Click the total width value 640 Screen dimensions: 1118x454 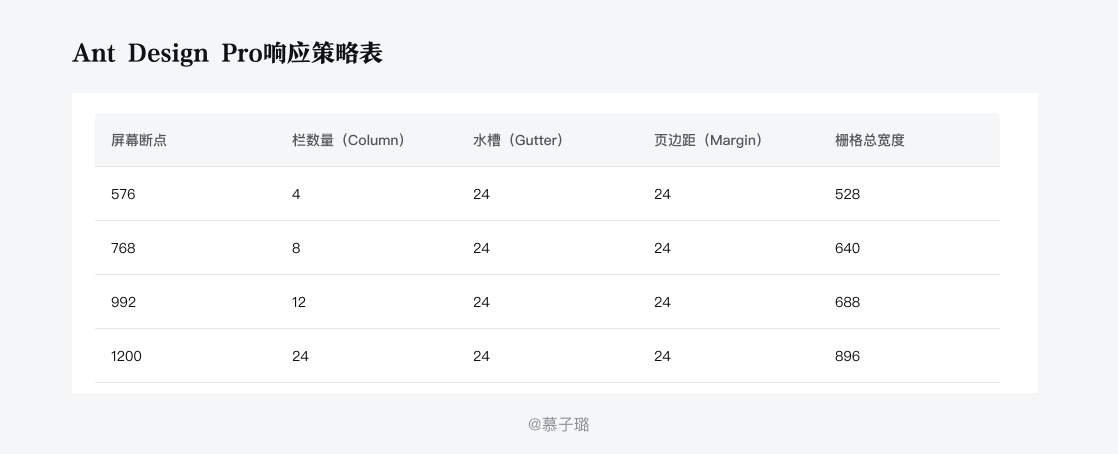[847, 248]
